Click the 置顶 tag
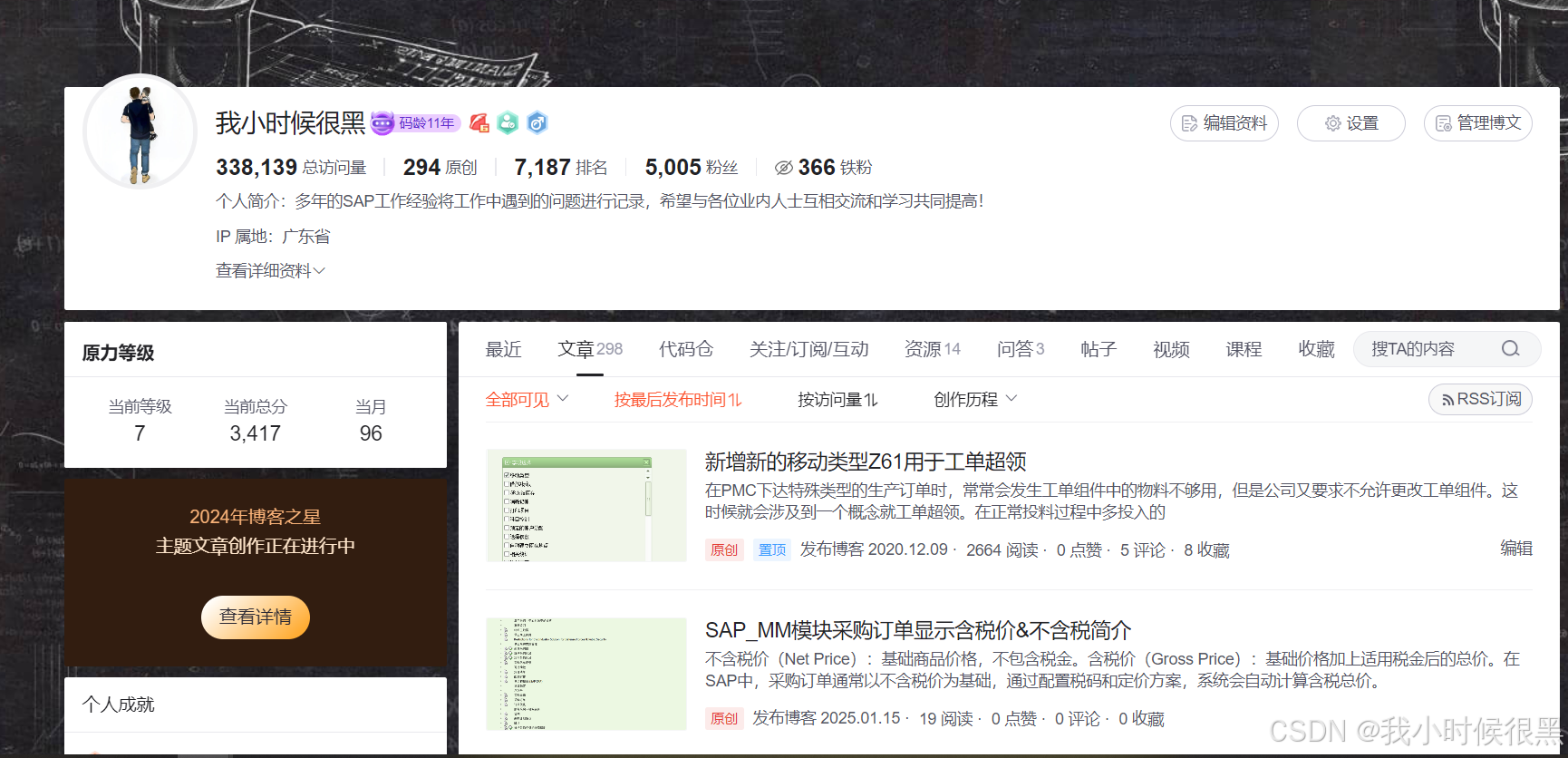The width and height of the screenshot is (1568, 758). (772, 549)
